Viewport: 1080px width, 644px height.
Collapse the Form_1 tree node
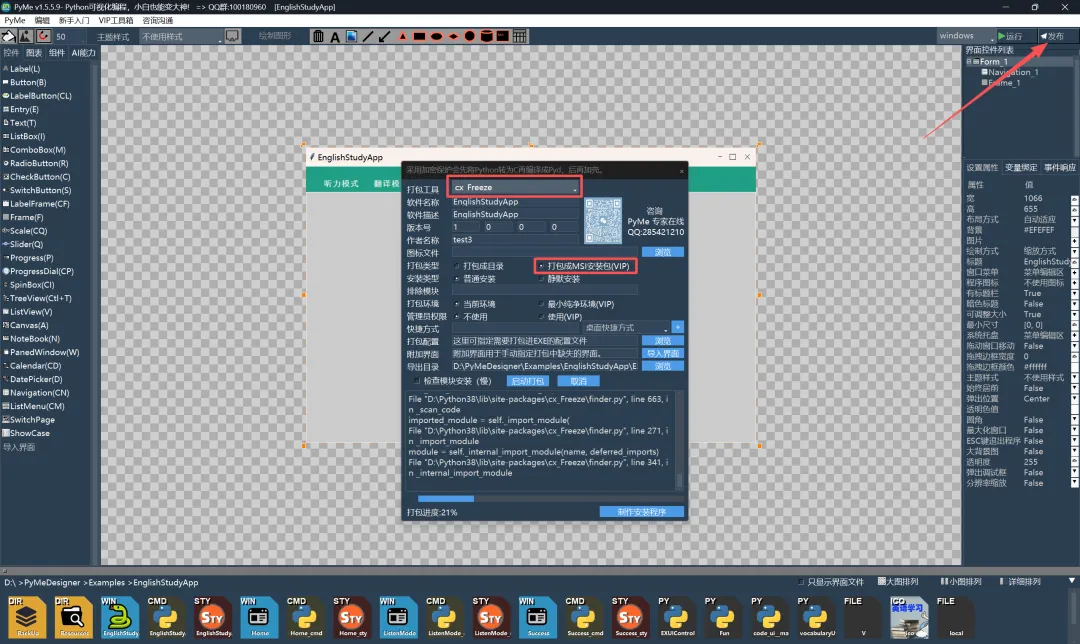pyautogui.click(x=968, y=61)
